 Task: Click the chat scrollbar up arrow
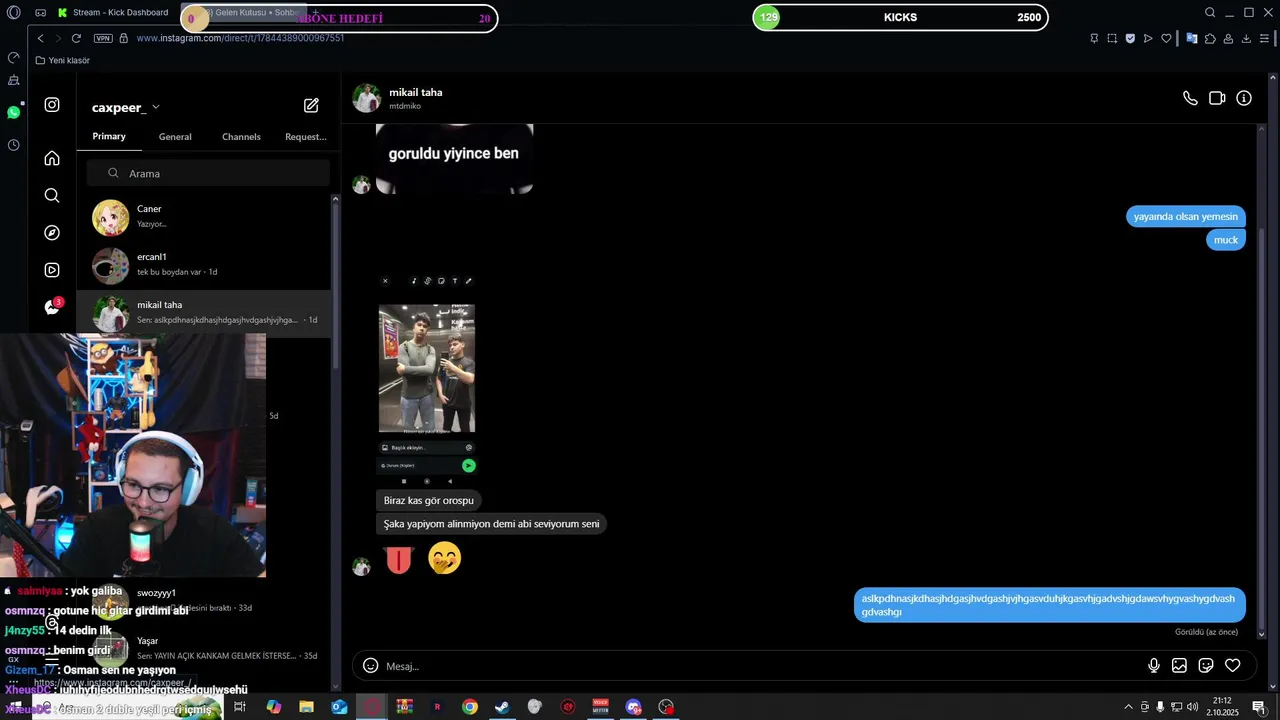[x=1261, y=129]
